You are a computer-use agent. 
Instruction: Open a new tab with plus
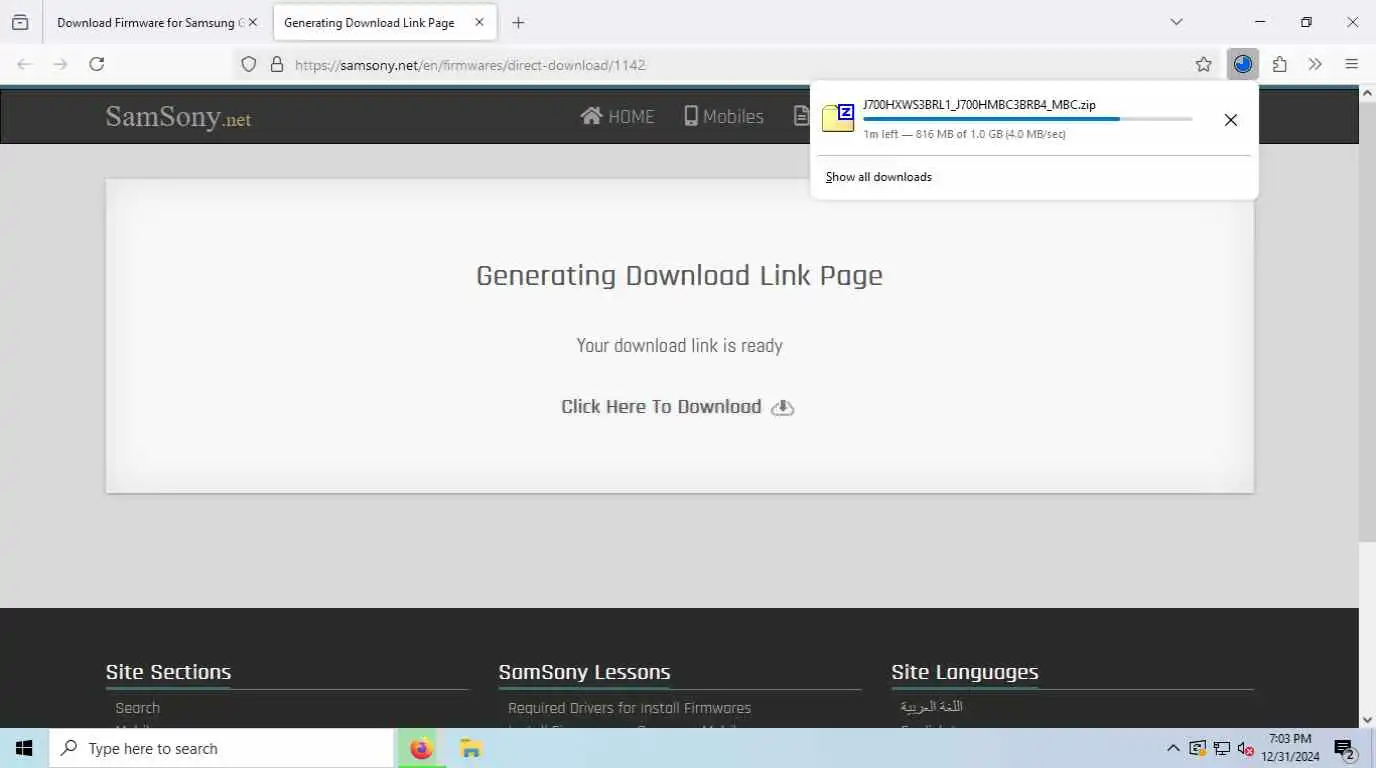point(518,22)
